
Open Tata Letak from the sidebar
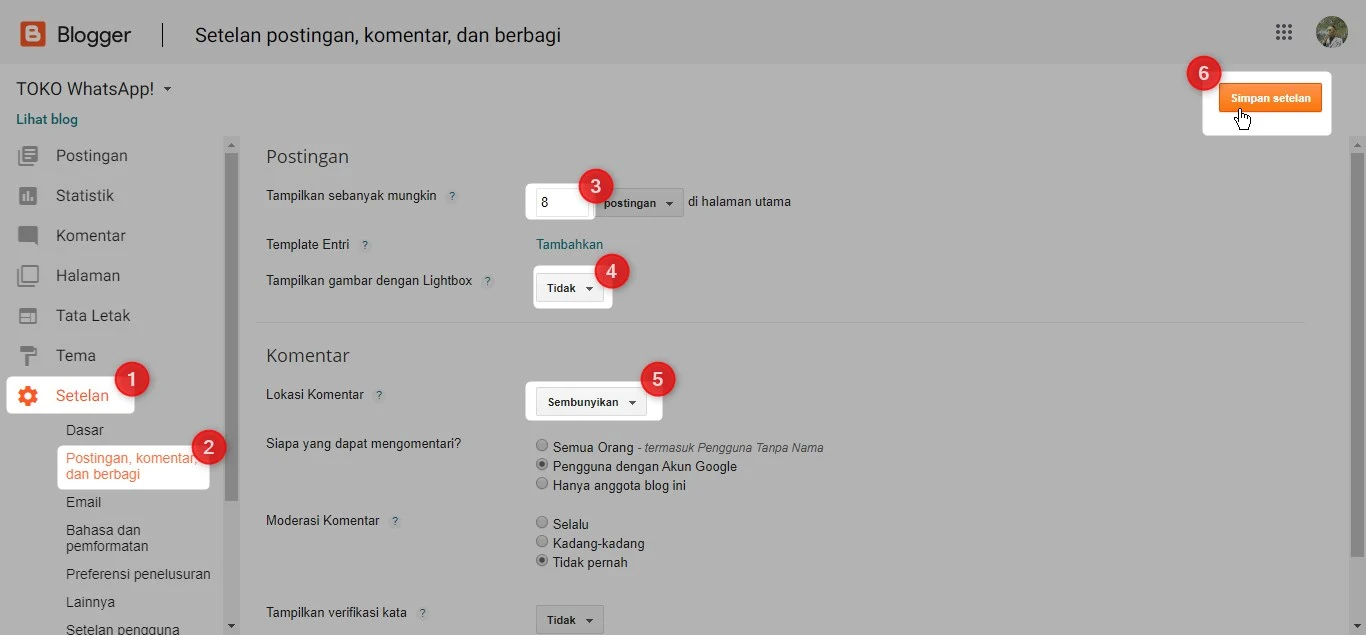93,316
